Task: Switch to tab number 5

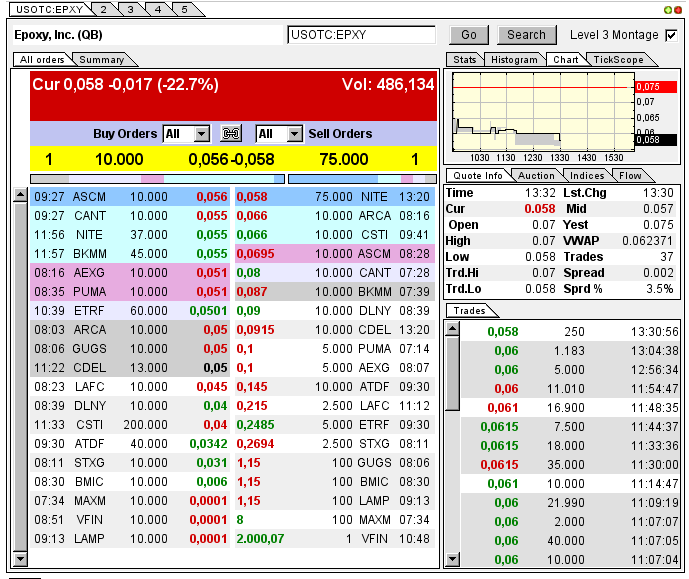Action: coord(185,10)
